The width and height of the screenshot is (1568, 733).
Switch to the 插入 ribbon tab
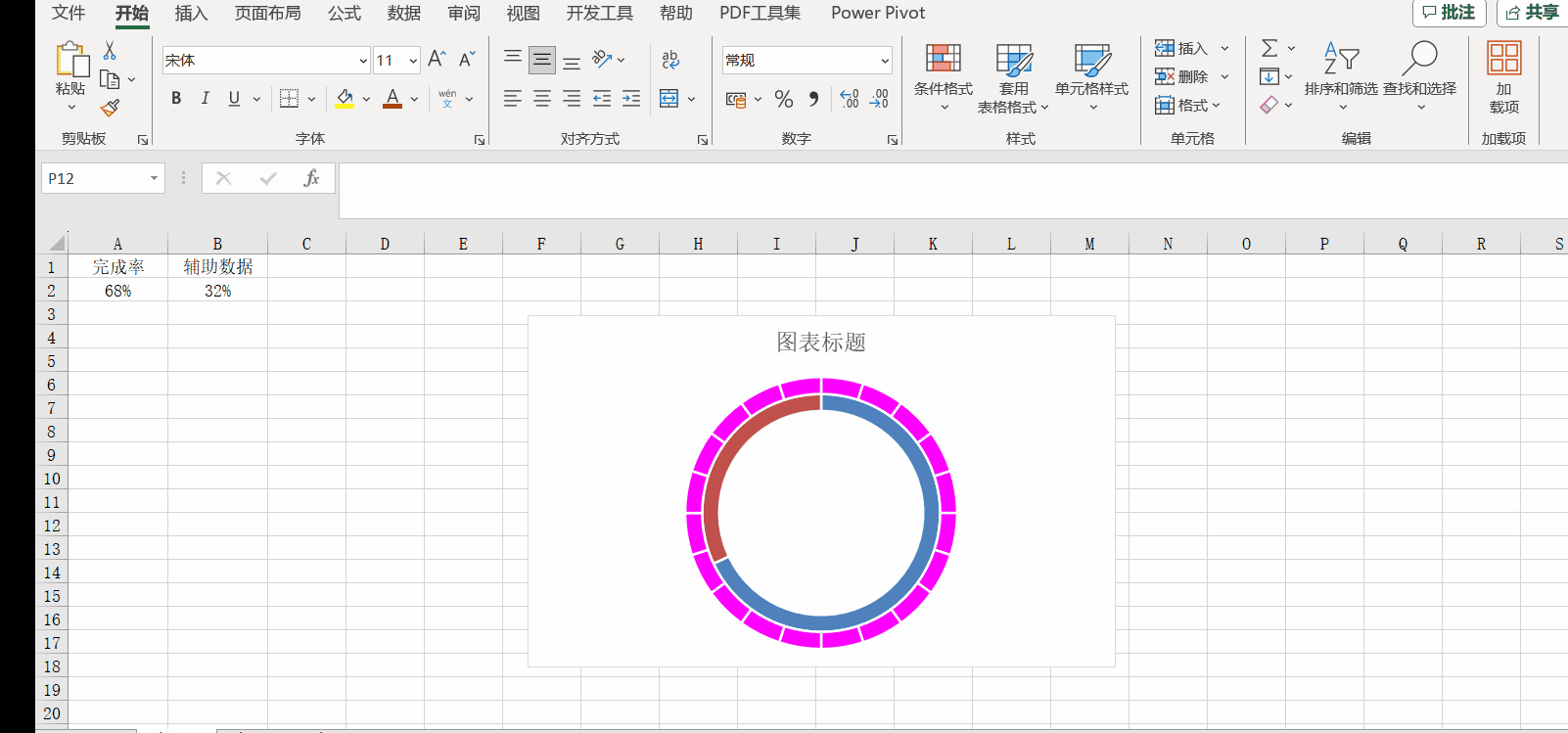pos(191,13)
